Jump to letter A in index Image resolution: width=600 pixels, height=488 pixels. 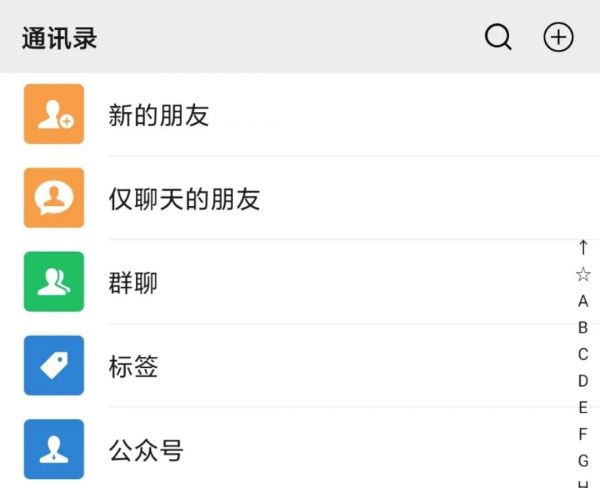[x=583, y=301]
